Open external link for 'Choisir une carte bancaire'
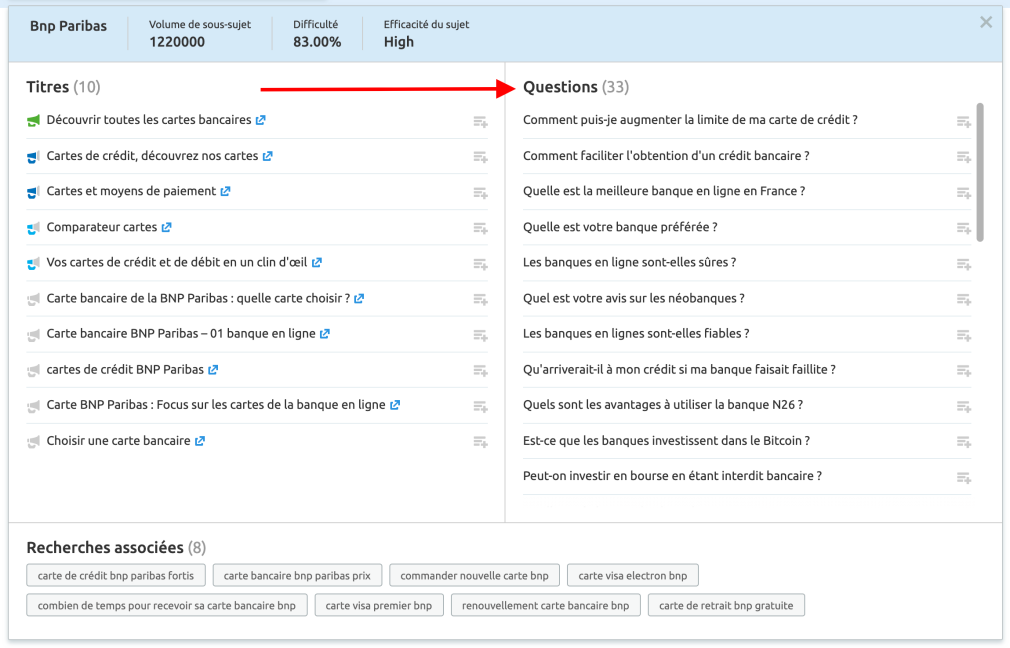 [200, 441]
